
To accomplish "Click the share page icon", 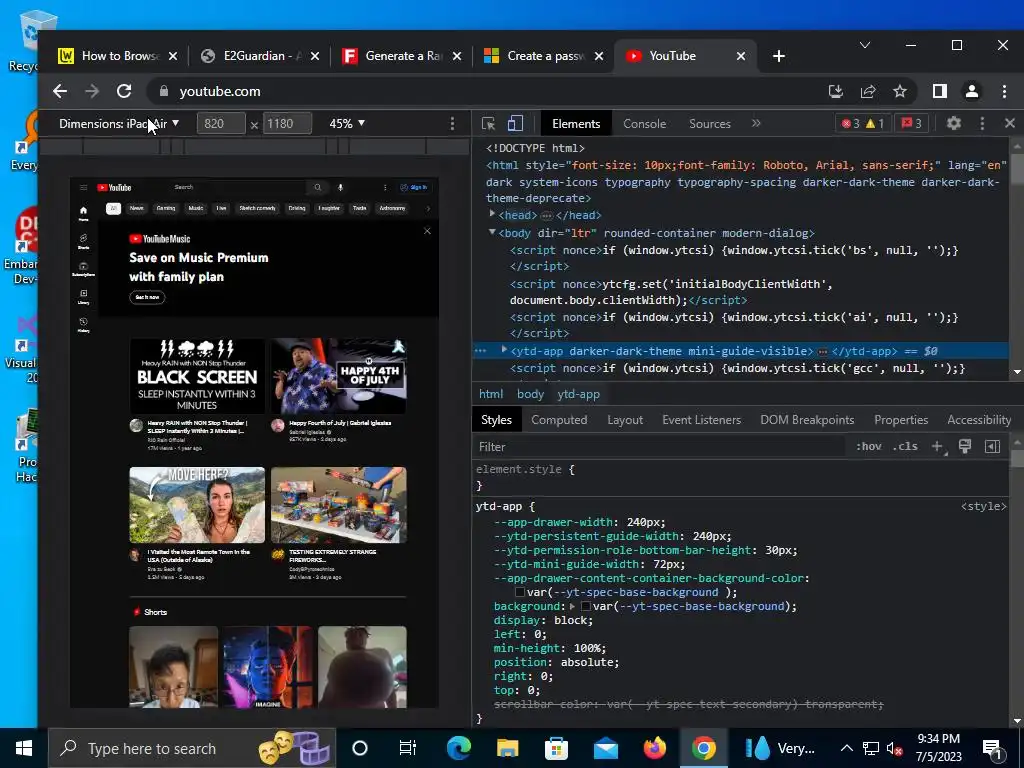I will (868, 91).
